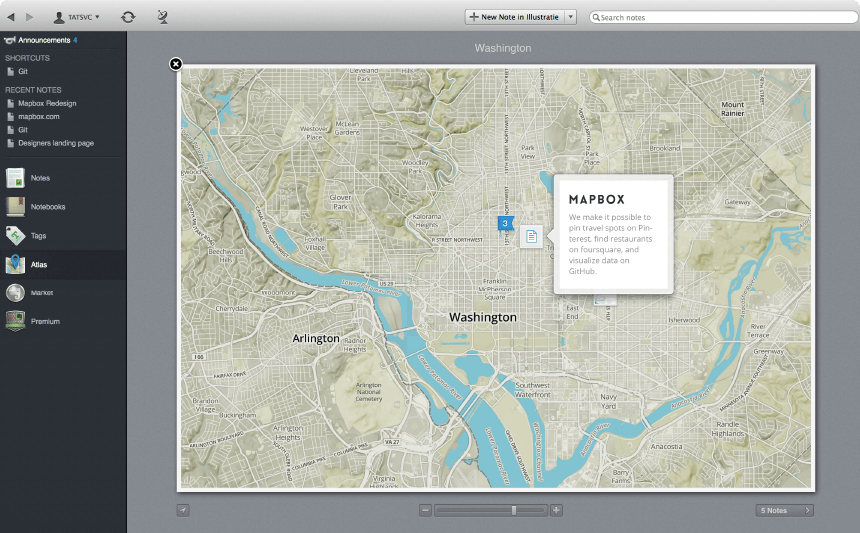The width and height of the screenshot is (860, 533).
Task: Close the Washington map view
Action: [176, 64]
